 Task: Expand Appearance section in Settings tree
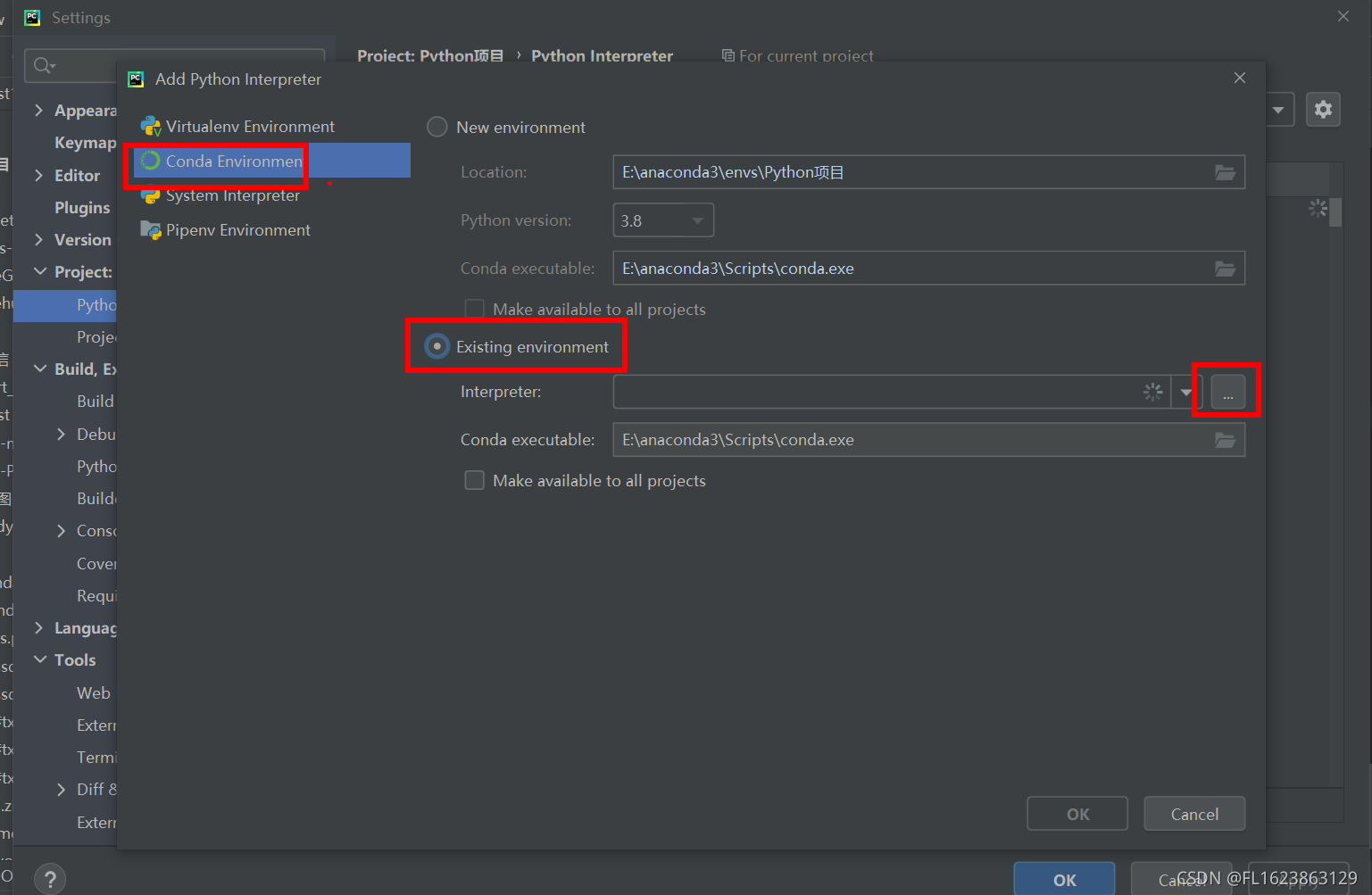(38, 110)
